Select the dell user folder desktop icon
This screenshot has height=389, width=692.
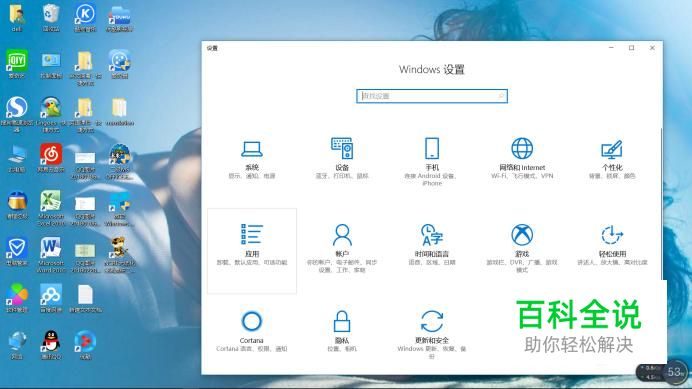click(17, 18)
